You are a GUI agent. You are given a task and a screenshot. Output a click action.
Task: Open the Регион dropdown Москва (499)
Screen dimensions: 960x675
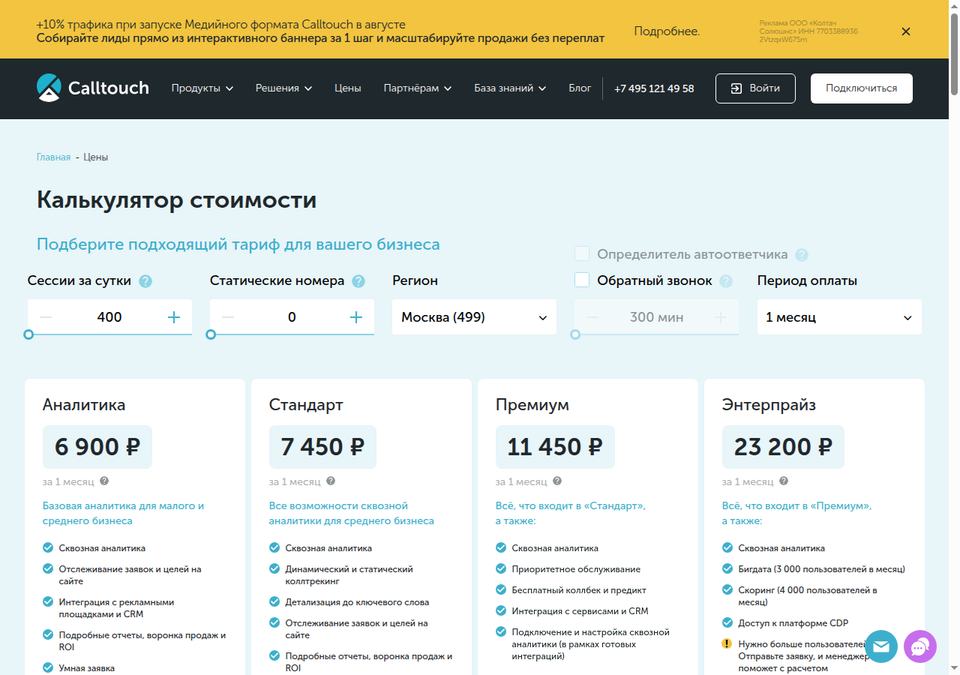(x=474, y=317)
